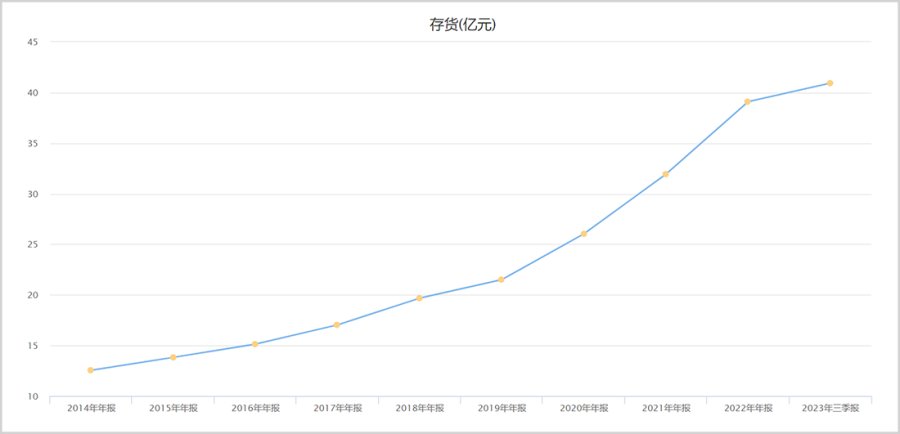Click the 2016年年报 data point
Image resolution: width=900 pixels, height=434 pixels.
pos(255,344)
